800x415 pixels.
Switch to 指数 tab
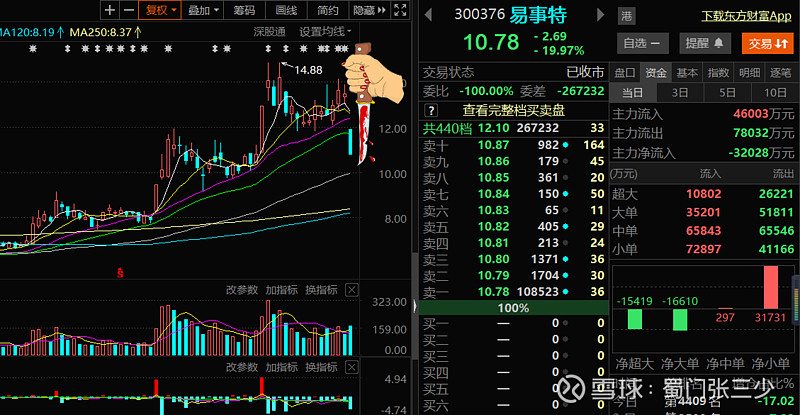point(718,73)
